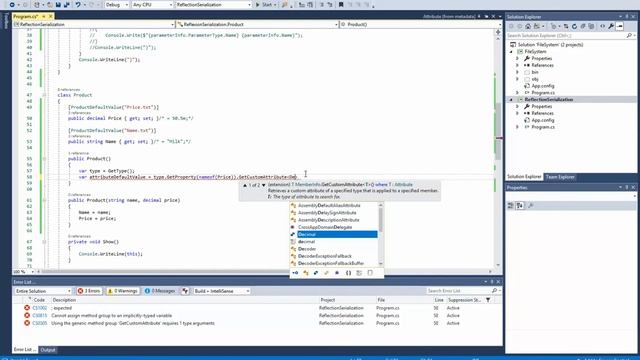The width and height of the screenshot is (640, 360).
Task: Focus the Search Error List field
Action: tap(463, 291)
